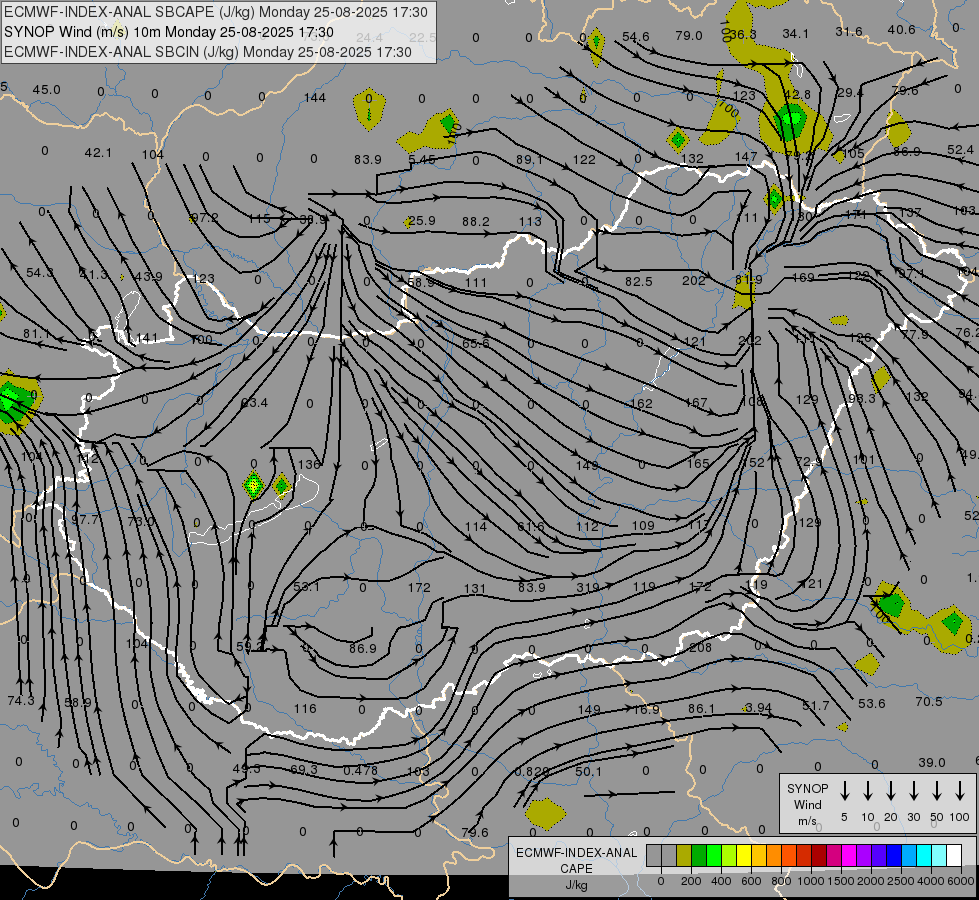The image size is (979, 900).
Task: Click the map value 79.0
Action: tap(689, 36)
